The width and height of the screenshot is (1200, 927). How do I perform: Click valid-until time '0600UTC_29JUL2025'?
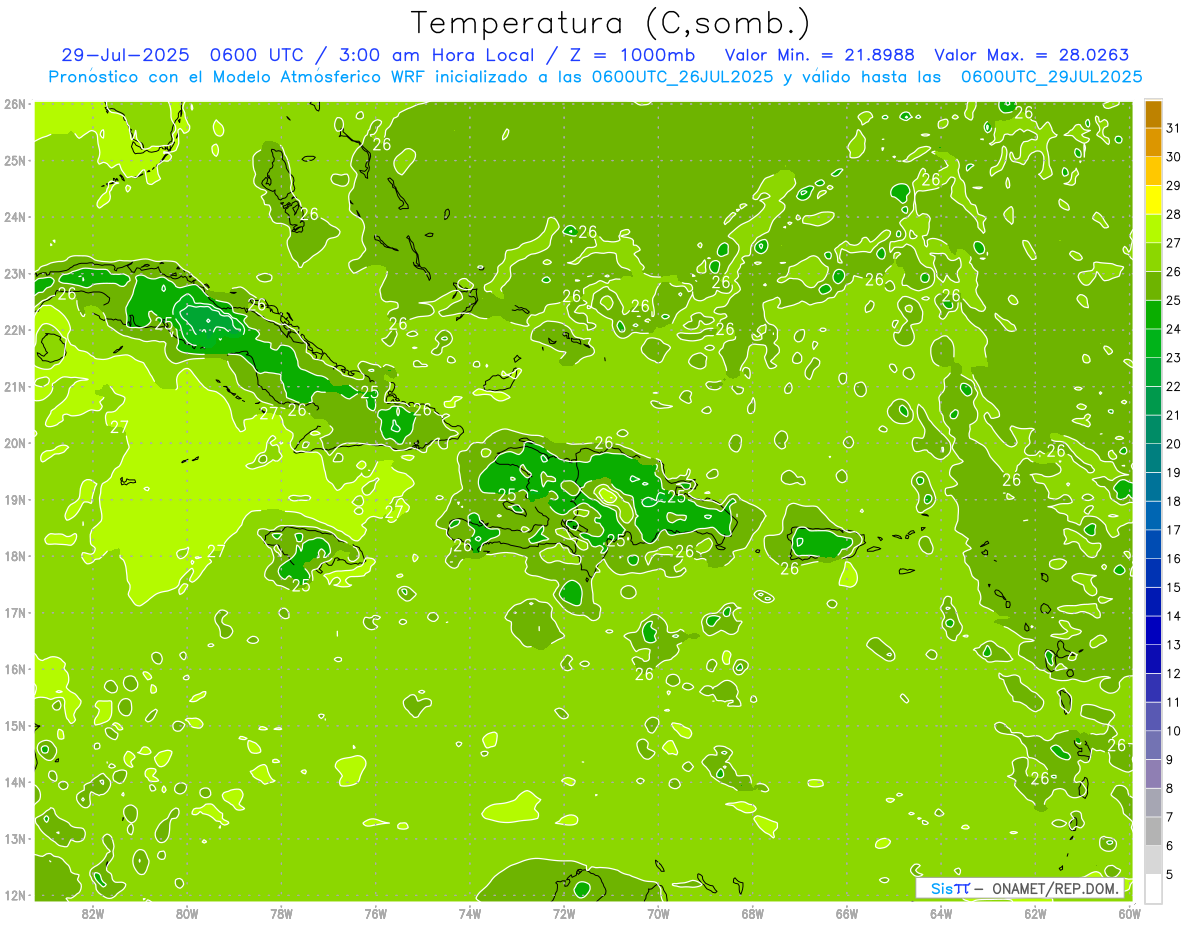pyautogui.click(x=1052, y=76)
